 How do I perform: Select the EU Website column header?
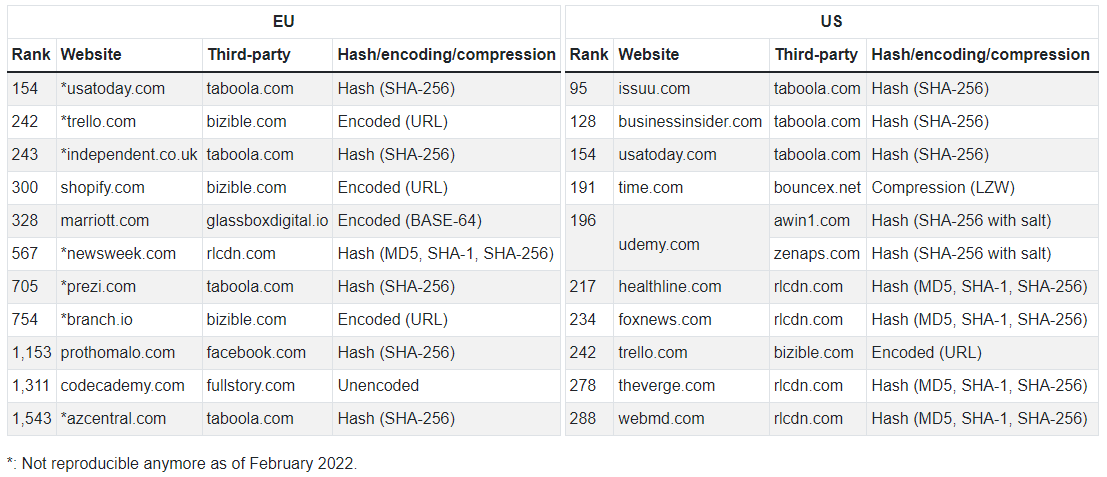129,55
